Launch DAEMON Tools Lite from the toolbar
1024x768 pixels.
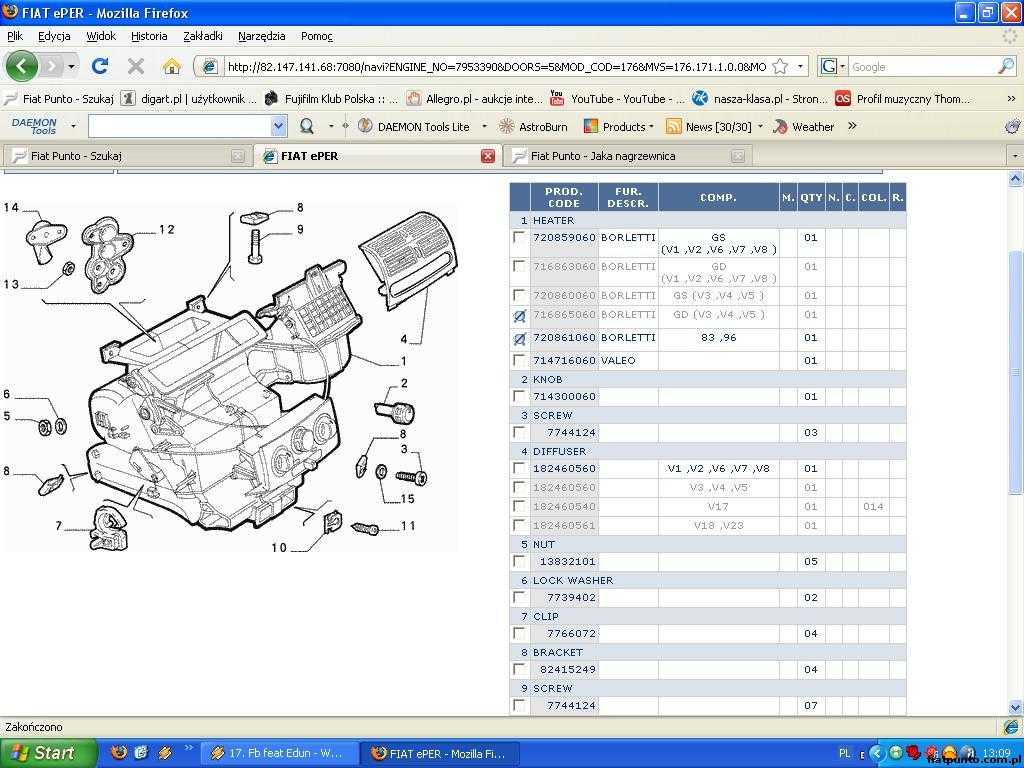[414, 126]
